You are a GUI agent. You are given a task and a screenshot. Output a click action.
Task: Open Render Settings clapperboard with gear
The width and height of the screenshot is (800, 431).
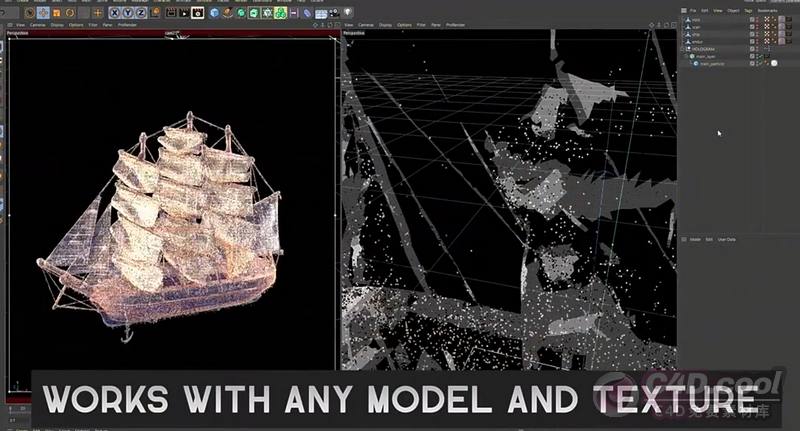pos(197,12)
